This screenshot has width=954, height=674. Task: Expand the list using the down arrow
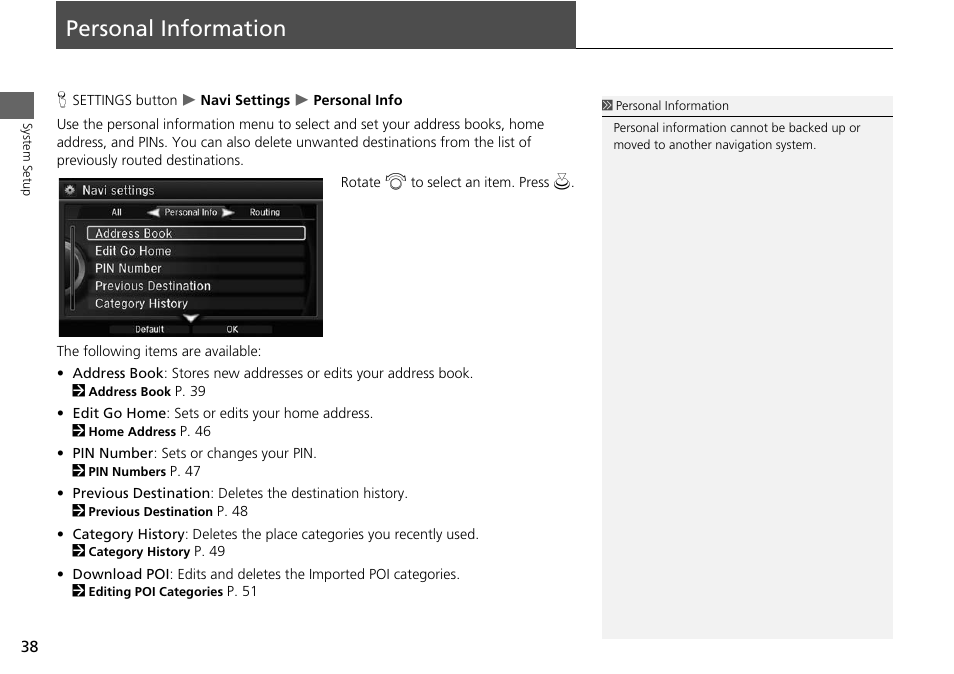point(190,317)
